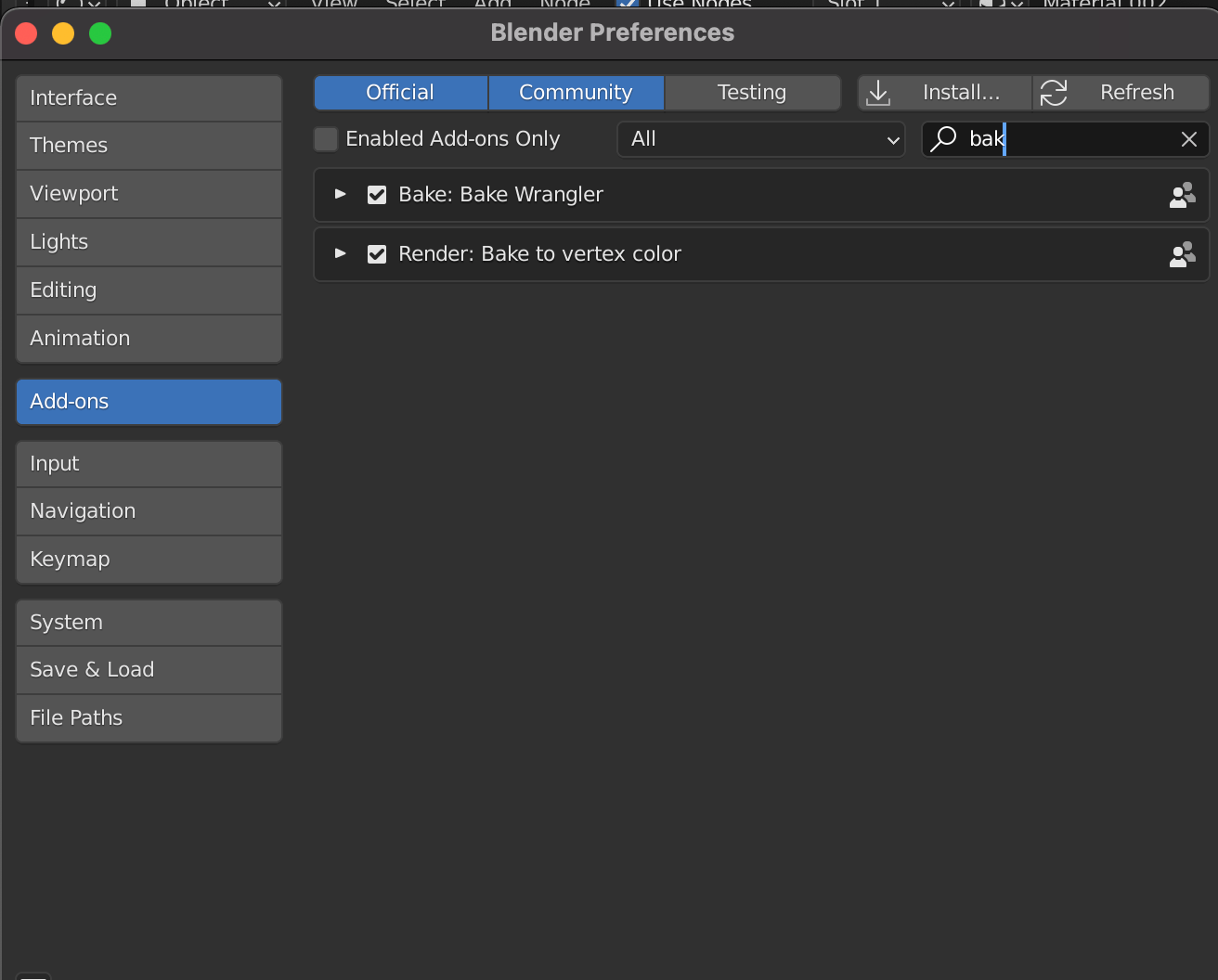Expand the Bake to vertex color details
Screen dimensions: 1218x980
point(341,253)
